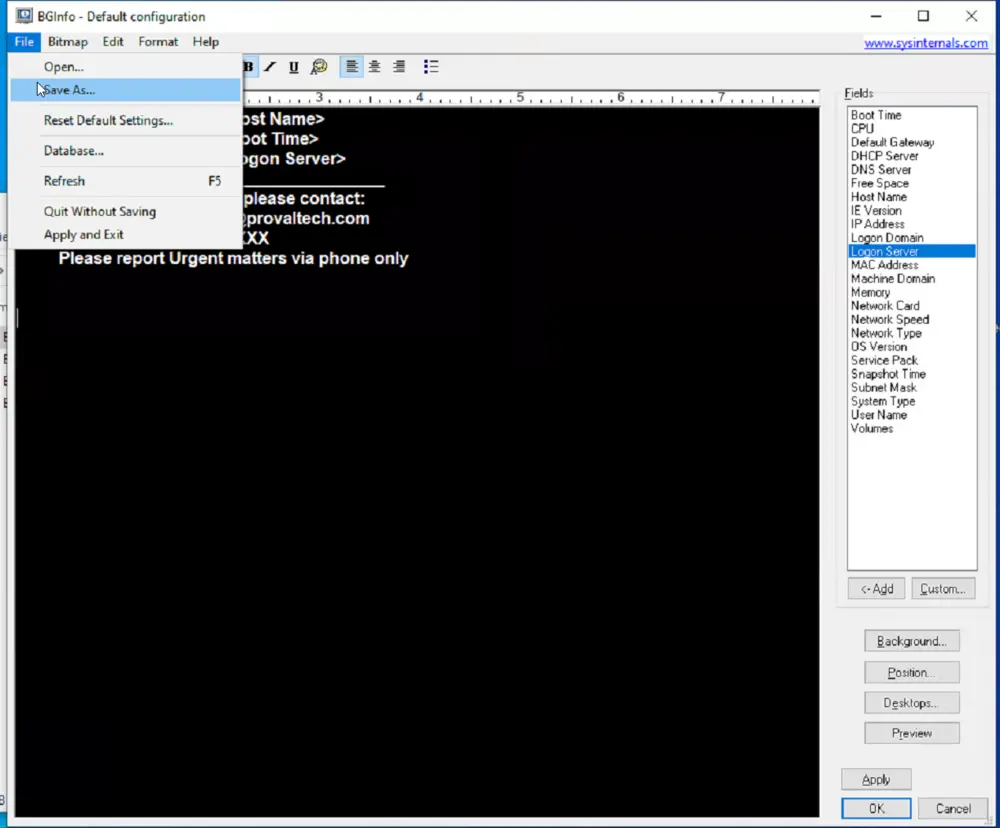
Task: Maximize the BGInfo window
Action: (x=923, y=16)
